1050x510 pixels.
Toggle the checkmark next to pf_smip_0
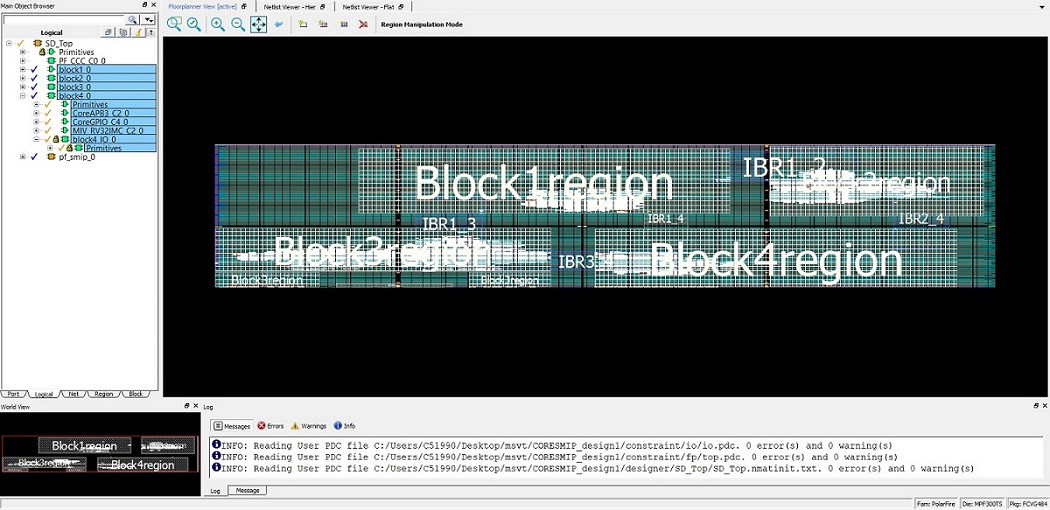tap(34, 157)
